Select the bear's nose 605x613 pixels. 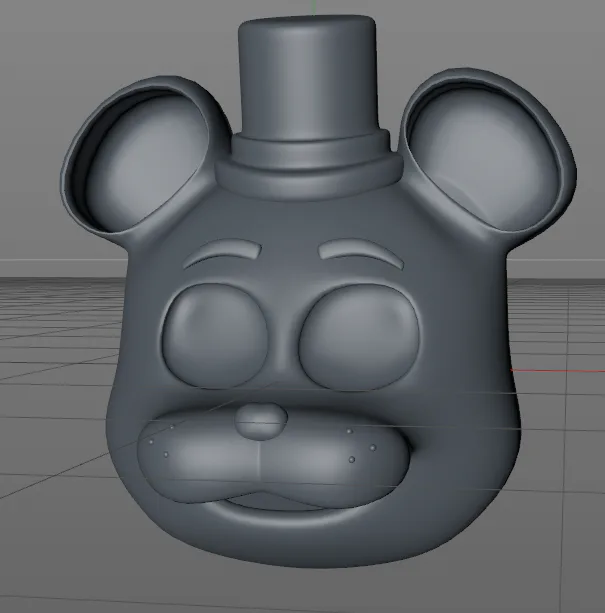(x=261, y=422)
